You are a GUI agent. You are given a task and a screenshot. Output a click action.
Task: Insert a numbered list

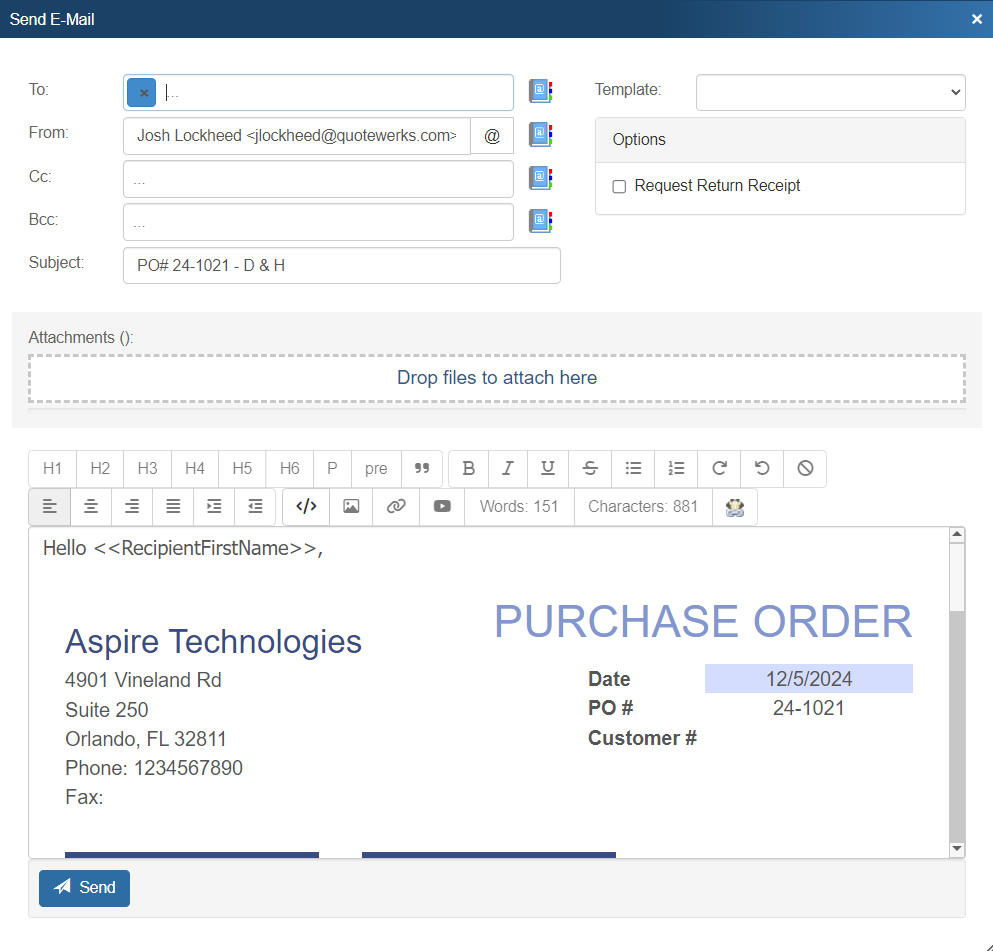tap(676, 468)
